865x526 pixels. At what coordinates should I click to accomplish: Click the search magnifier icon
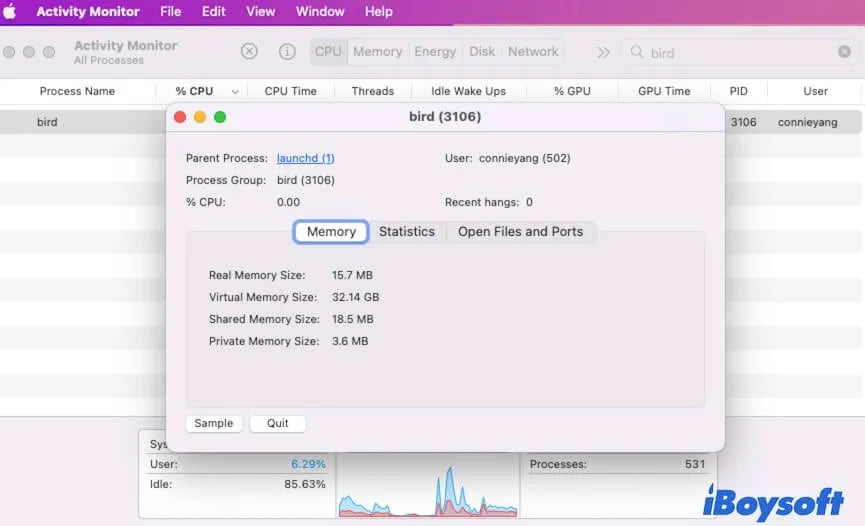tap(636, 52)
